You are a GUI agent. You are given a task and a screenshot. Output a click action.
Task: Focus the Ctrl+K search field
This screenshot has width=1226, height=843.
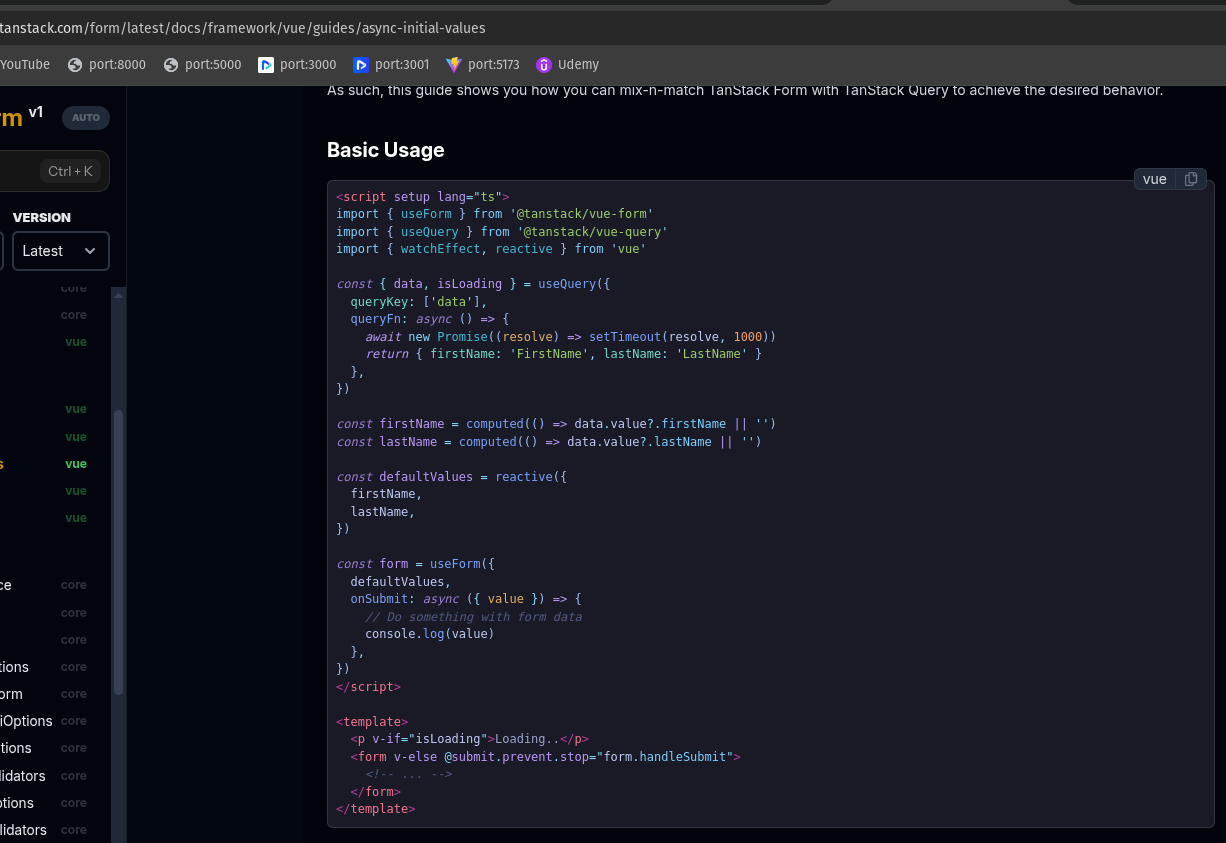(55, 171)
